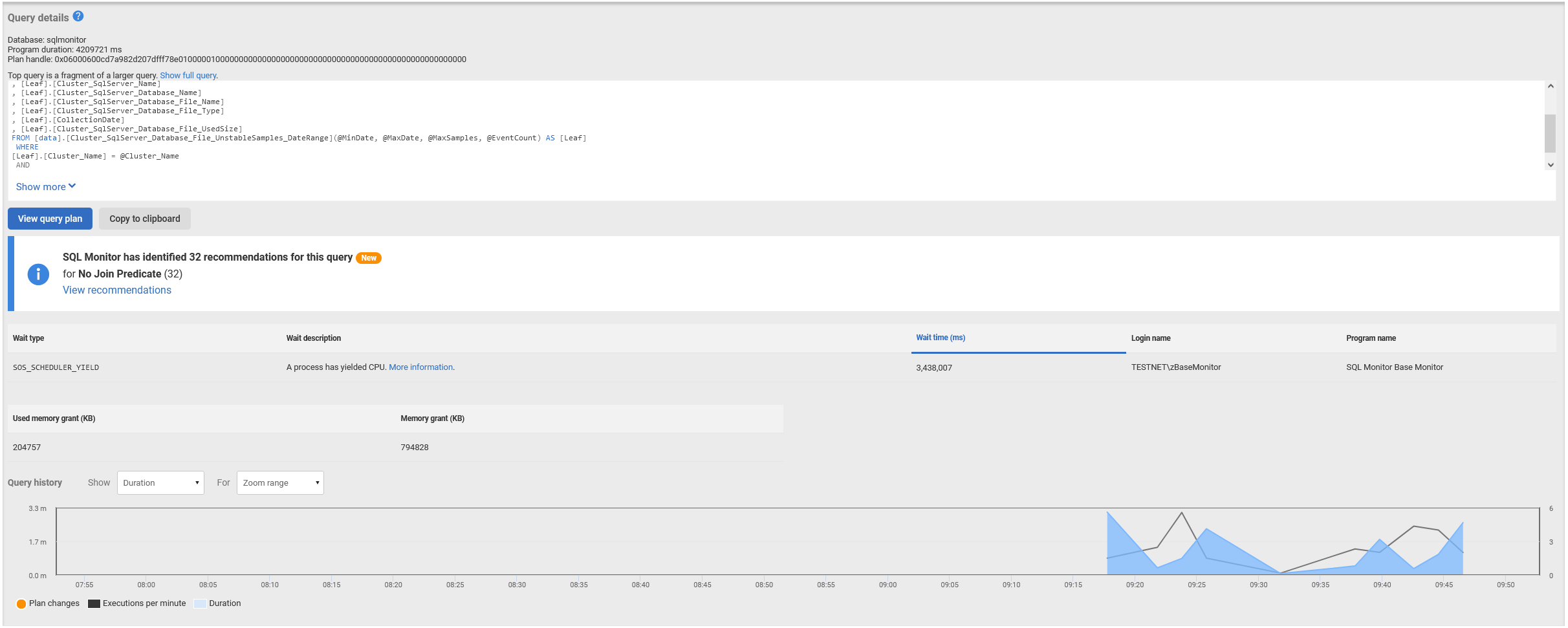Open the Zoom range dropdown
1568x628 pixels.
[x=279, y=482]
